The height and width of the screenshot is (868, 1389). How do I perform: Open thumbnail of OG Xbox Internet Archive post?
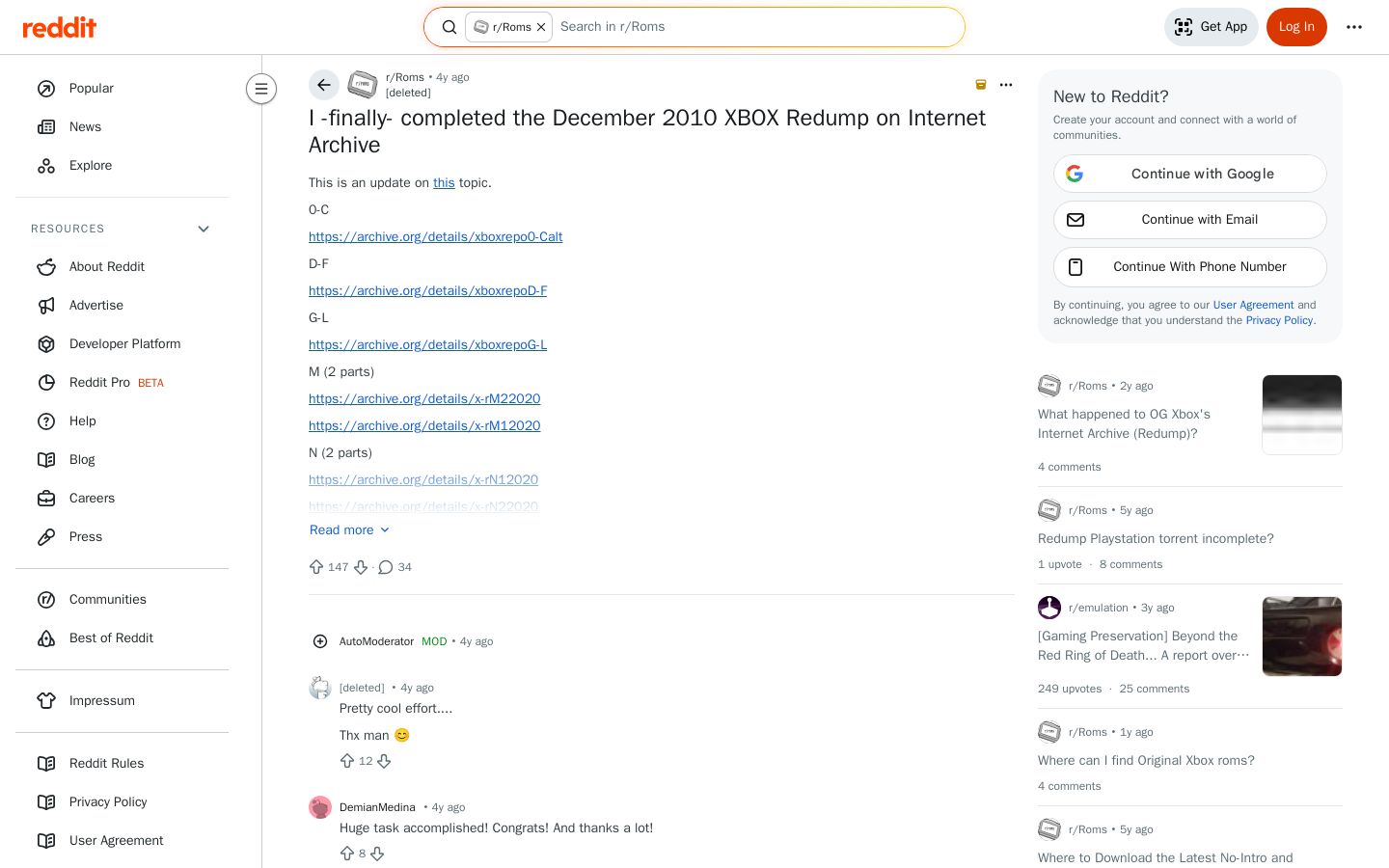point(1302,415)
